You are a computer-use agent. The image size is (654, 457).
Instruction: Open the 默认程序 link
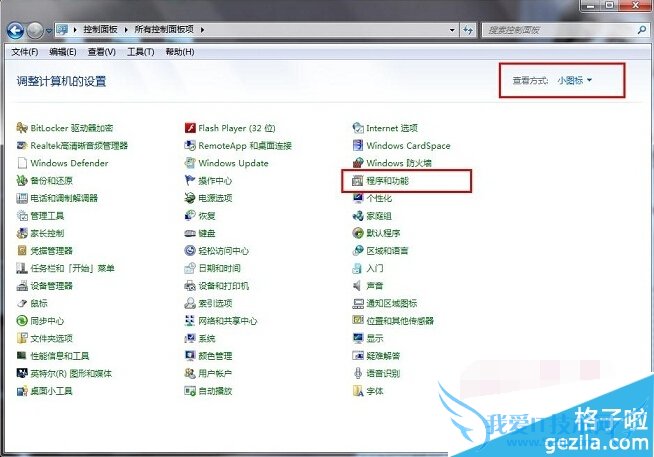(x=383, y=233)
